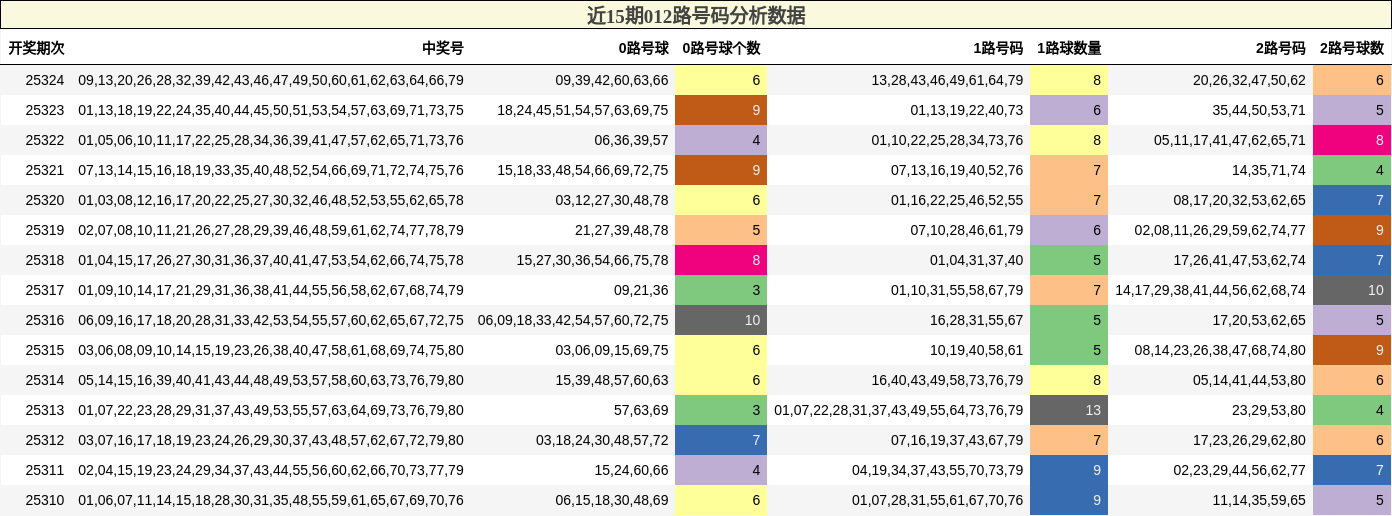Click the 0路号球 column header
This screenshot has width=1392, height=516.
tap(643, 48)
